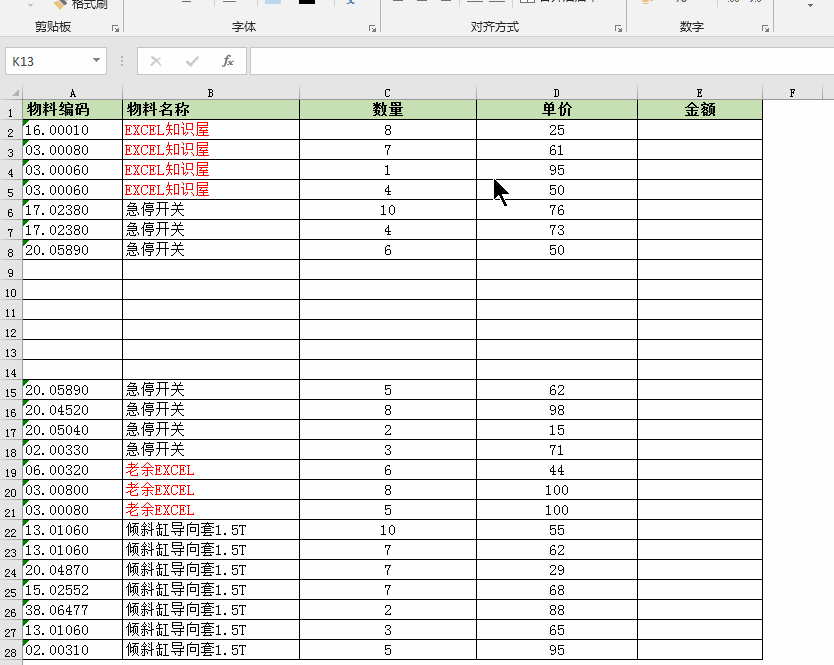
Task: Select quantity 10 in row 6
Action: [x=388, y=210]
